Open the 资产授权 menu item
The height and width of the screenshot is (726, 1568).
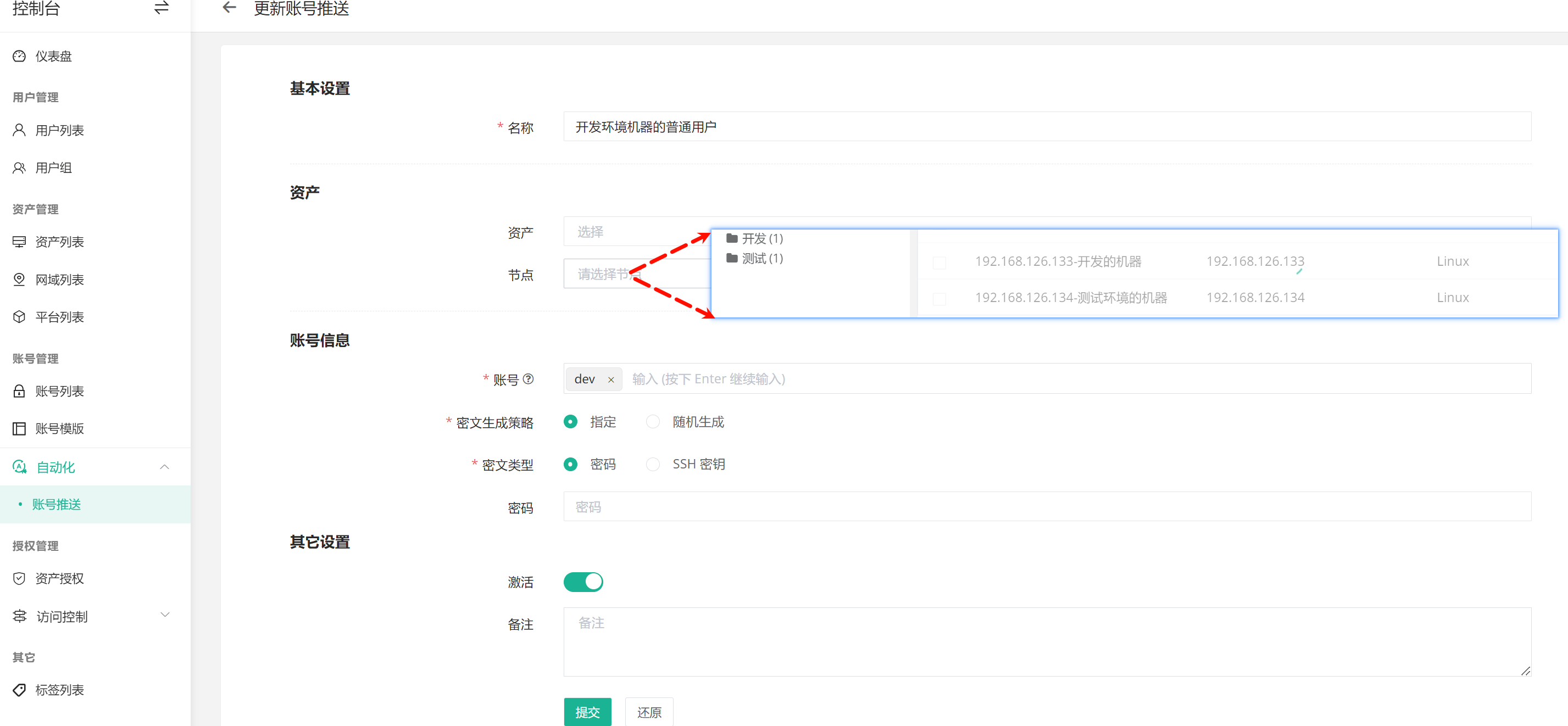59,578
